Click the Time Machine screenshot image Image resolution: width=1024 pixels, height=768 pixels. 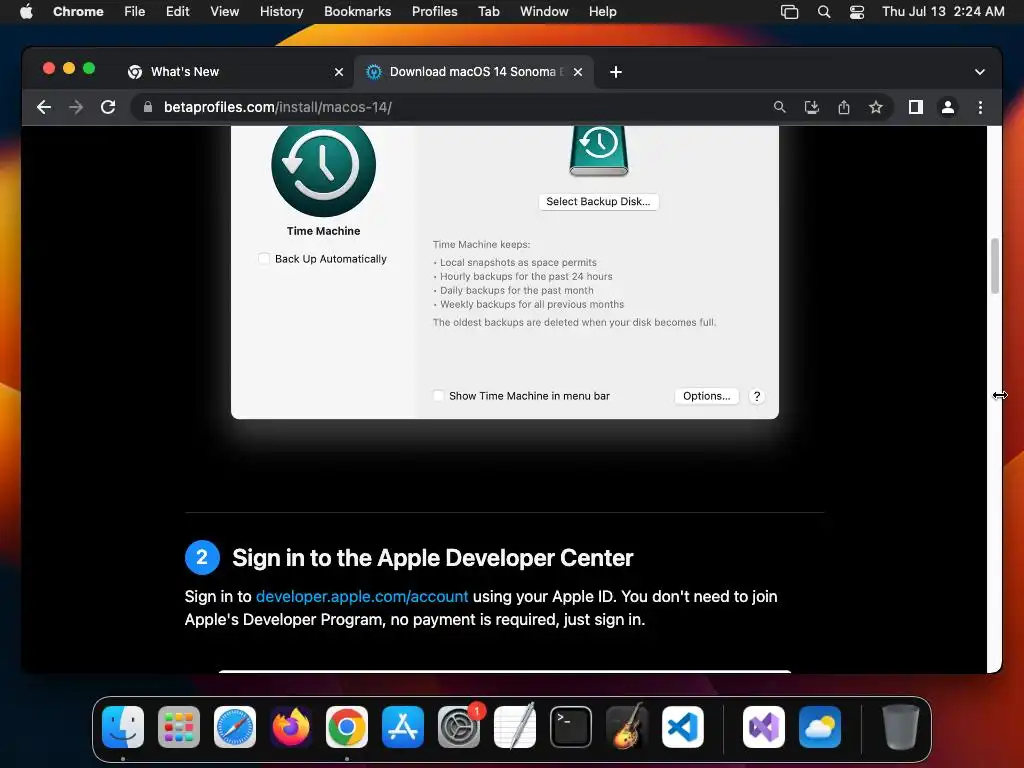pyautogui.click(x=505, y=272)
